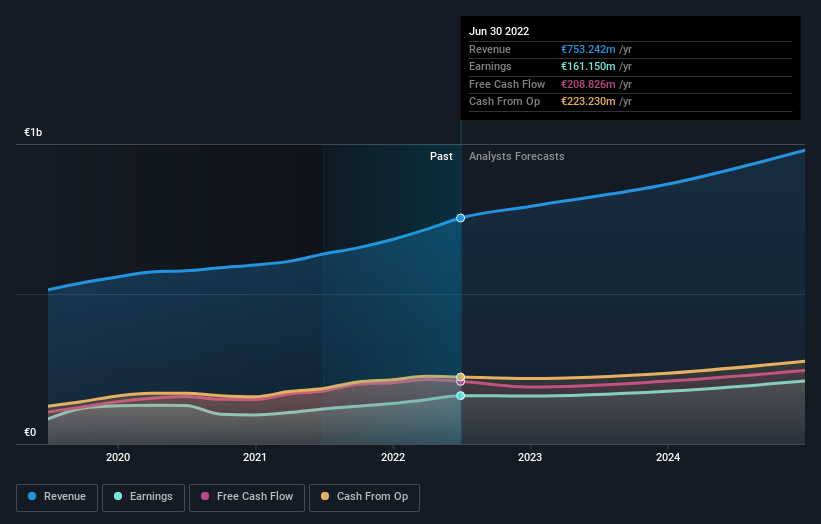Select the Earnings data point marker
The height and width of the screenshot is (524, 821).
[x=460, y=396]
